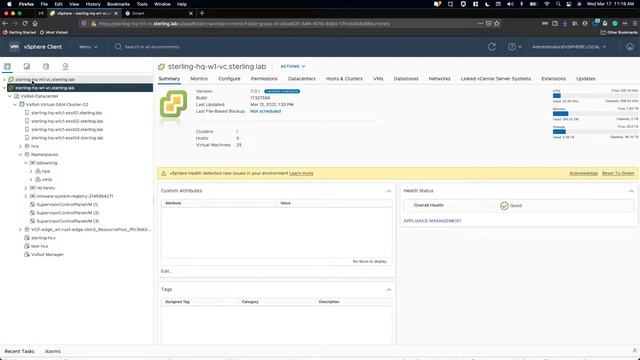Collapse the VxRail-Datacenter tree node
This screenshot has height=360, width=640.
(x=10, y=96)
